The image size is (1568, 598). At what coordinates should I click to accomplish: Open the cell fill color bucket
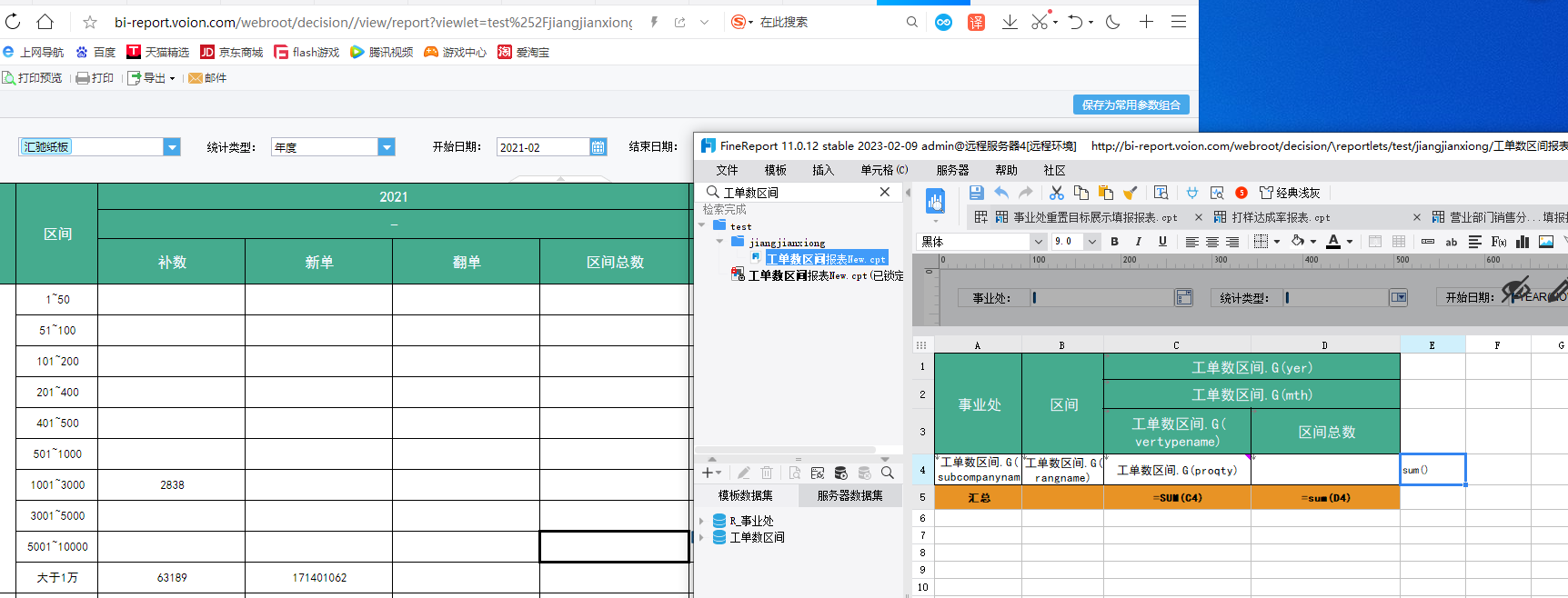[x=1298, y=242]
